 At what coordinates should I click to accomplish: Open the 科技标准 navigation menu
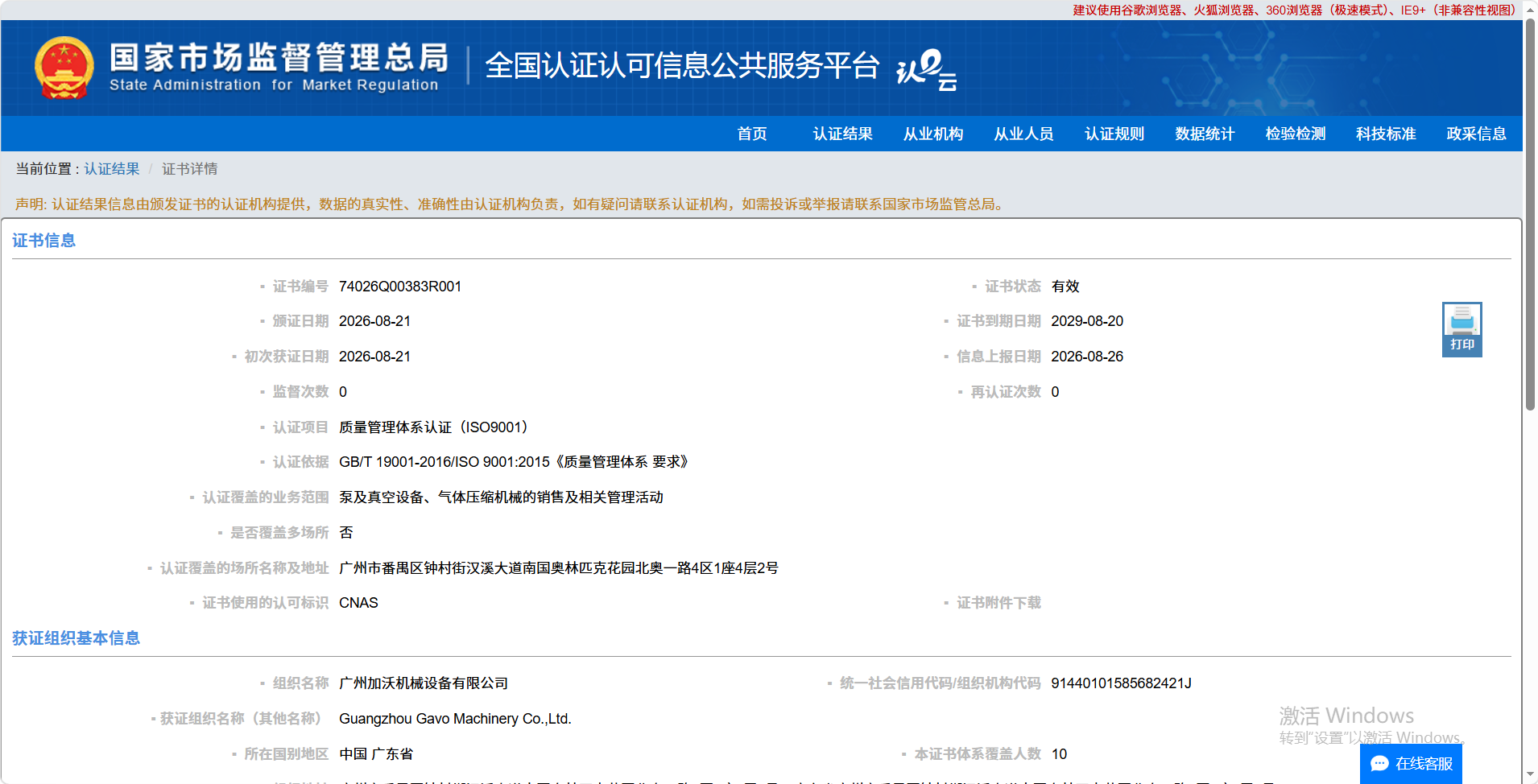tap(1386, 134)
